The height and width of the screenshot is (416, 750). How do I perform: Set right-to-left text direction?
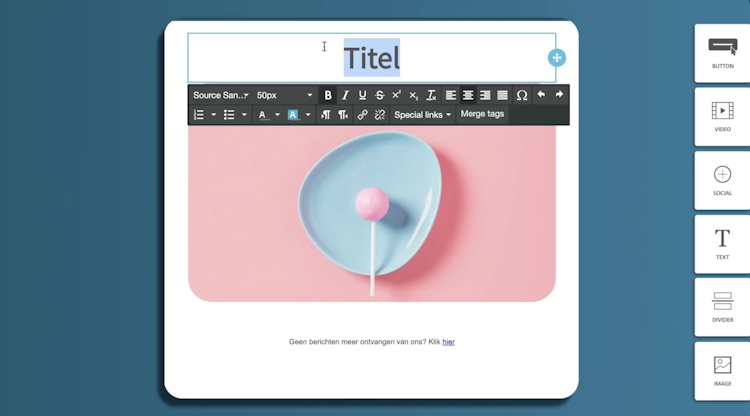coord(343,115)
